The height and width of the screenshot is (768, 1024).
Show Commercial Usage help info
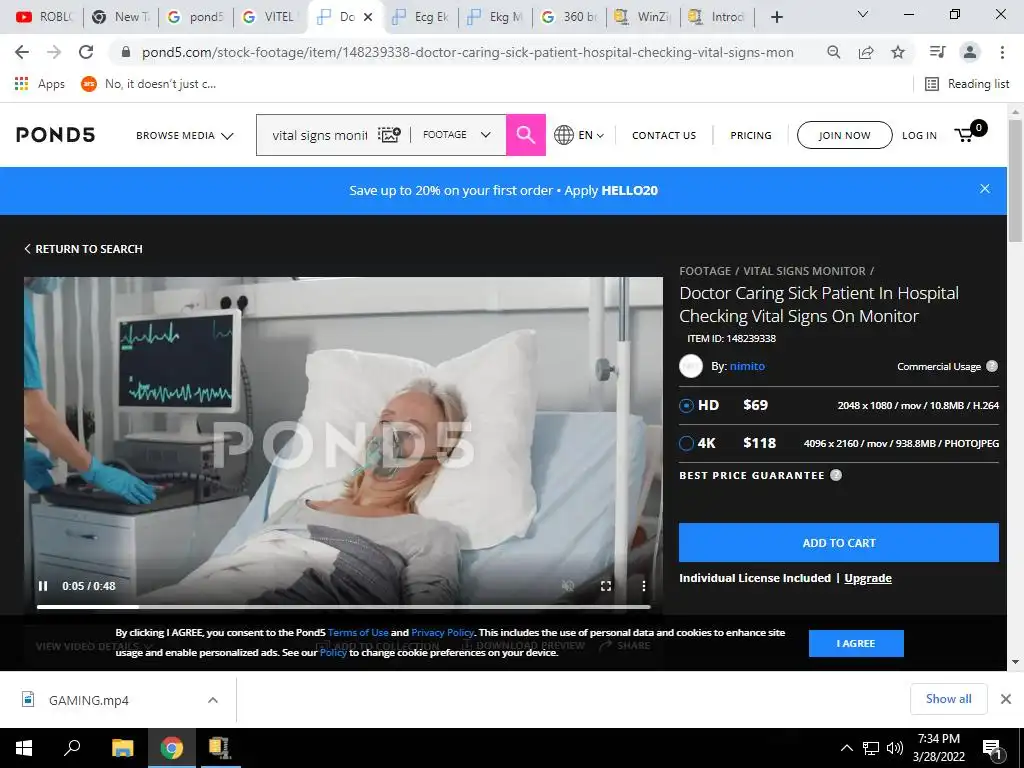click(x=991, y=366)
